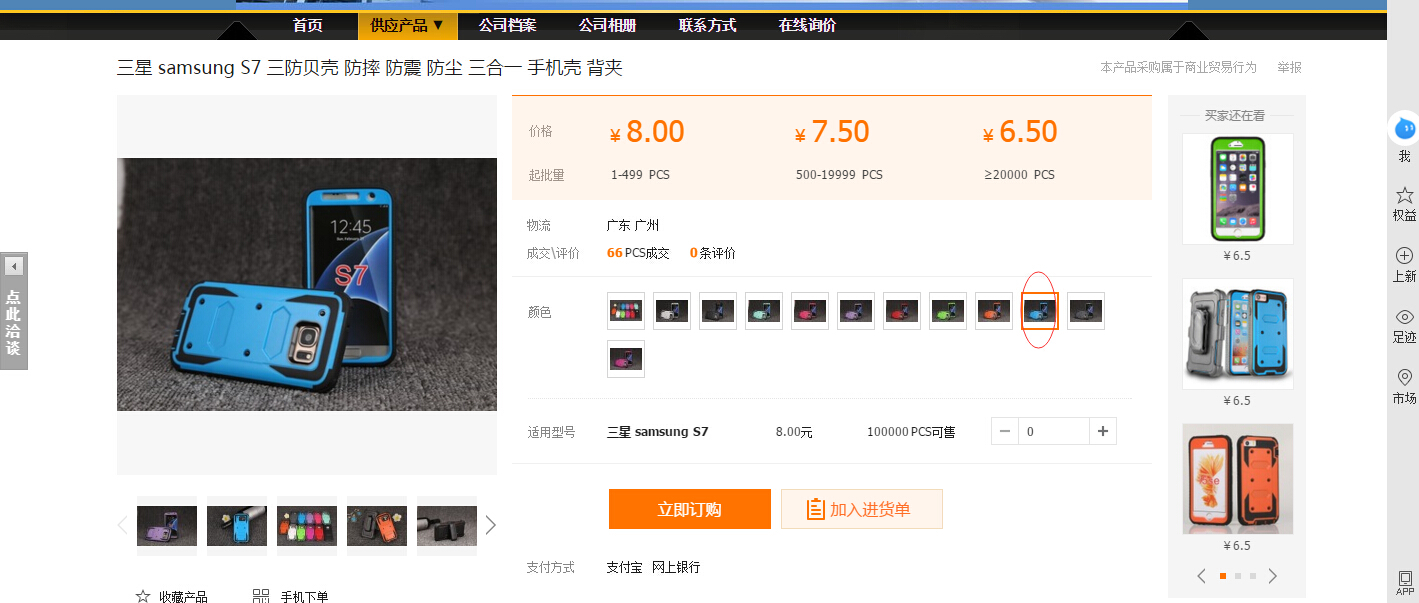The height and width of the screenshot is (603, 1419).
Task: Go to the 首页 nav tab
Action: (308, 26)
